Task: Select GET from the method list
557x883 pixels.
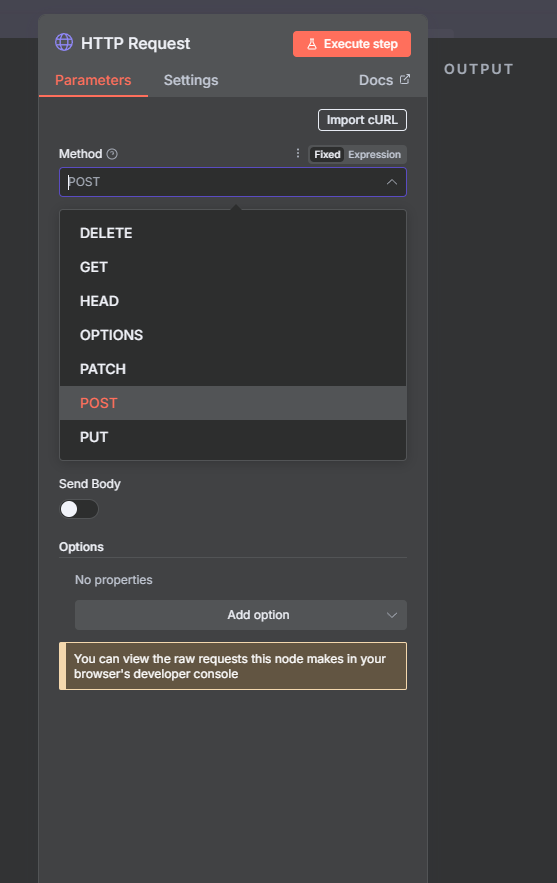Action: [x=233, y=267]
